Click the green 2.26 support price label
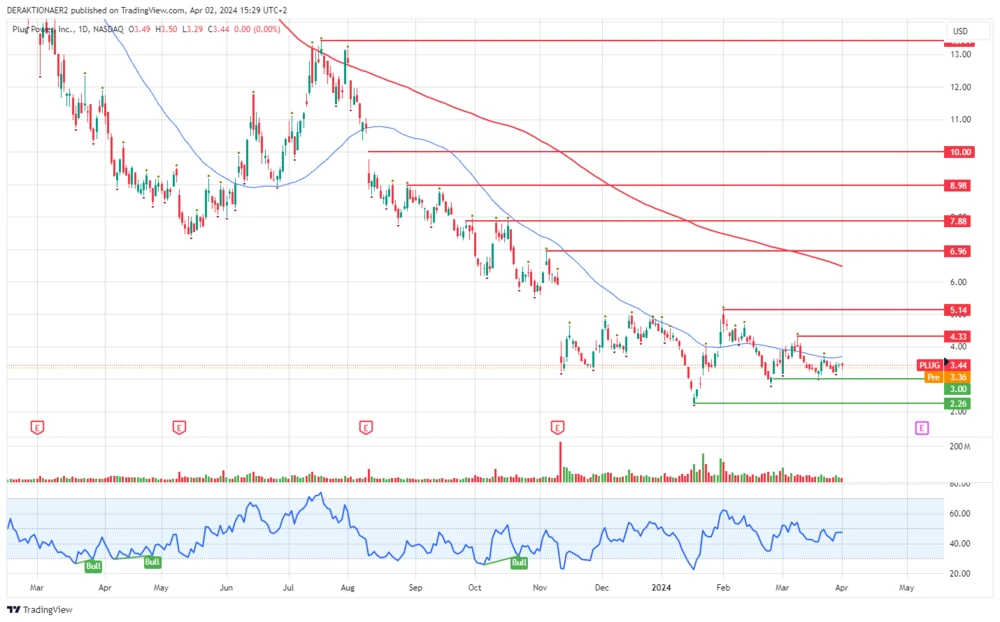This screenshot has height=622, width=1000. [x=959, y=403]
